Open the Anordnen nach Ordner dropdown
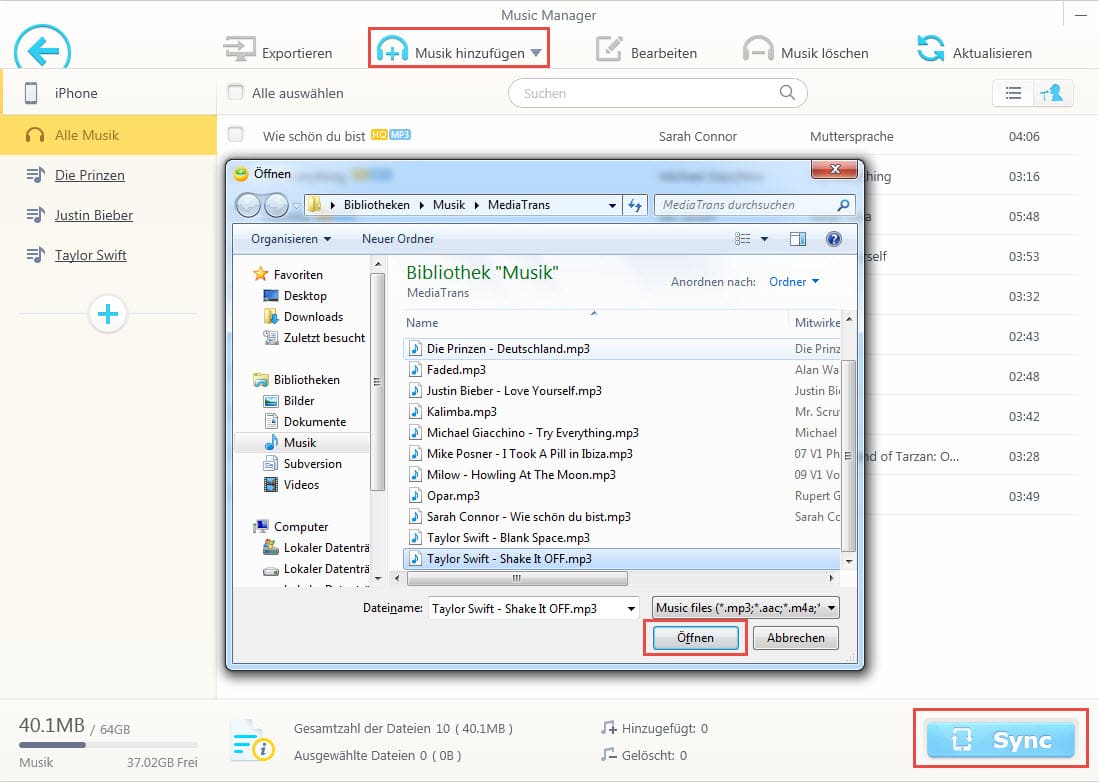Viewport: 1099px width, 782px height. click(x=794, y=282)
